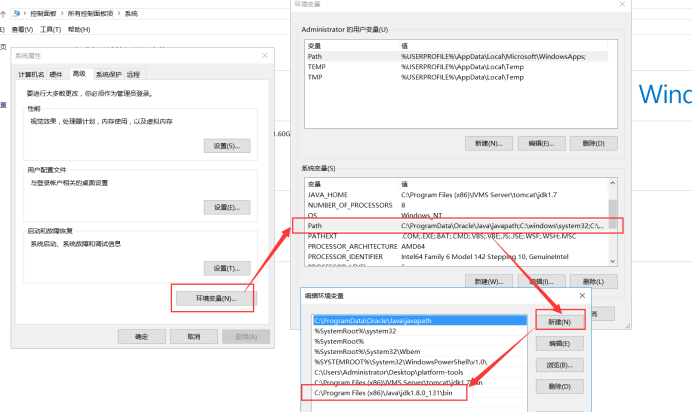Click the performance 设置(S)... button
The width and height of the screenshot is (692, 413).
tap(227, 146)
